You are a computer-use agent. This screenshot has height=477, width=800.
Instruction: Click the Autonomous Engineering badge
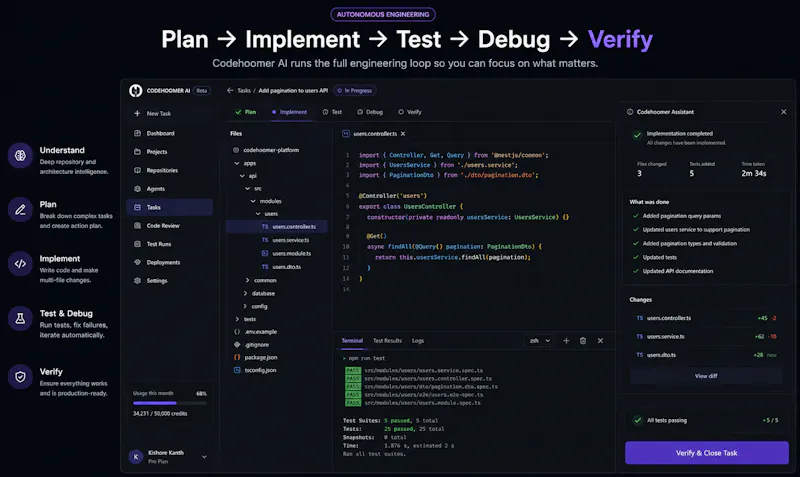(383, 14)
